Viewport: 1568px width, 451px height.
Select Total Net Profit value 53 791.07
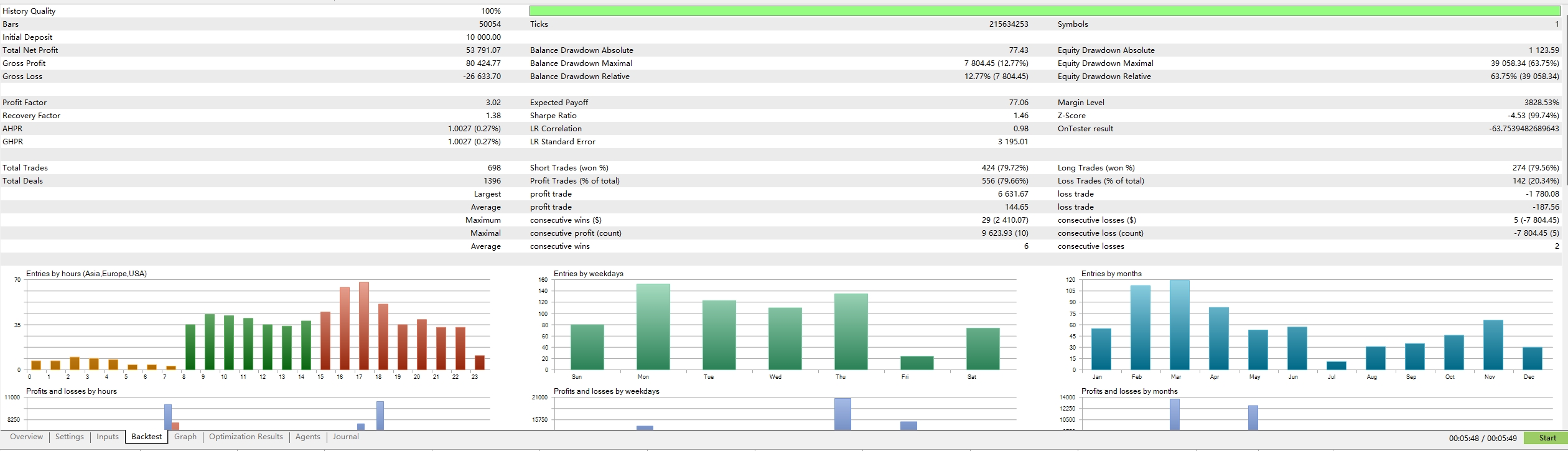483,50
